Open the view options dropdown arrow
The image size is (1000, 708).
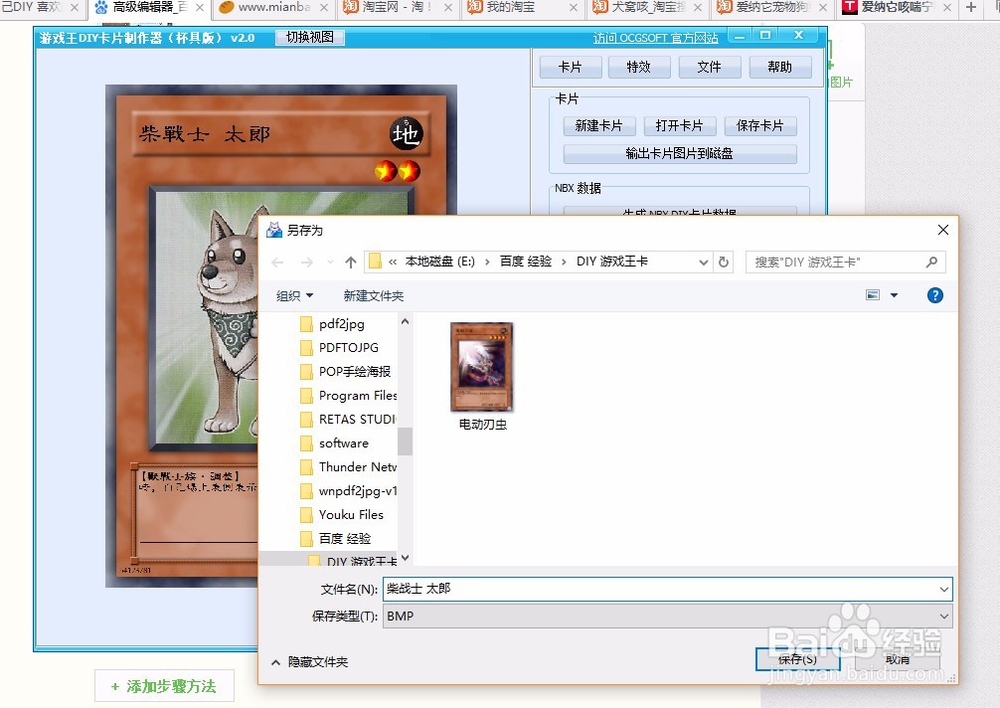pyautogui.click(x=894, y=295)
